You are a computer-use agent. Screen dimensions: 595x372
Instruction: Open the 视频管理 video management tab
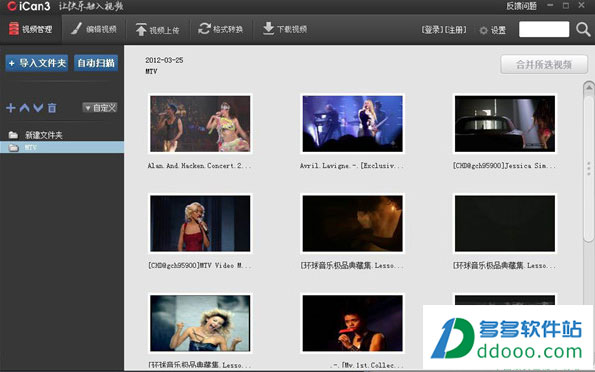coord(30,29)
